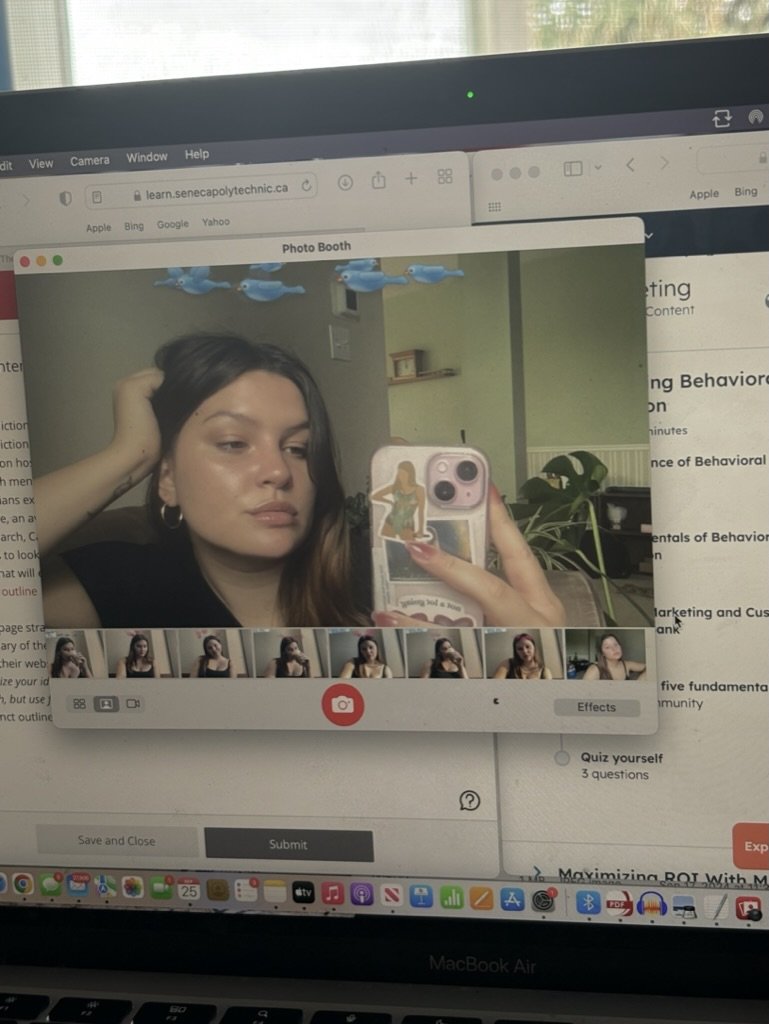The width and height of the screenshot is (769, 1024).
Task: Open Reminders from the Dock
Action: 246,891
